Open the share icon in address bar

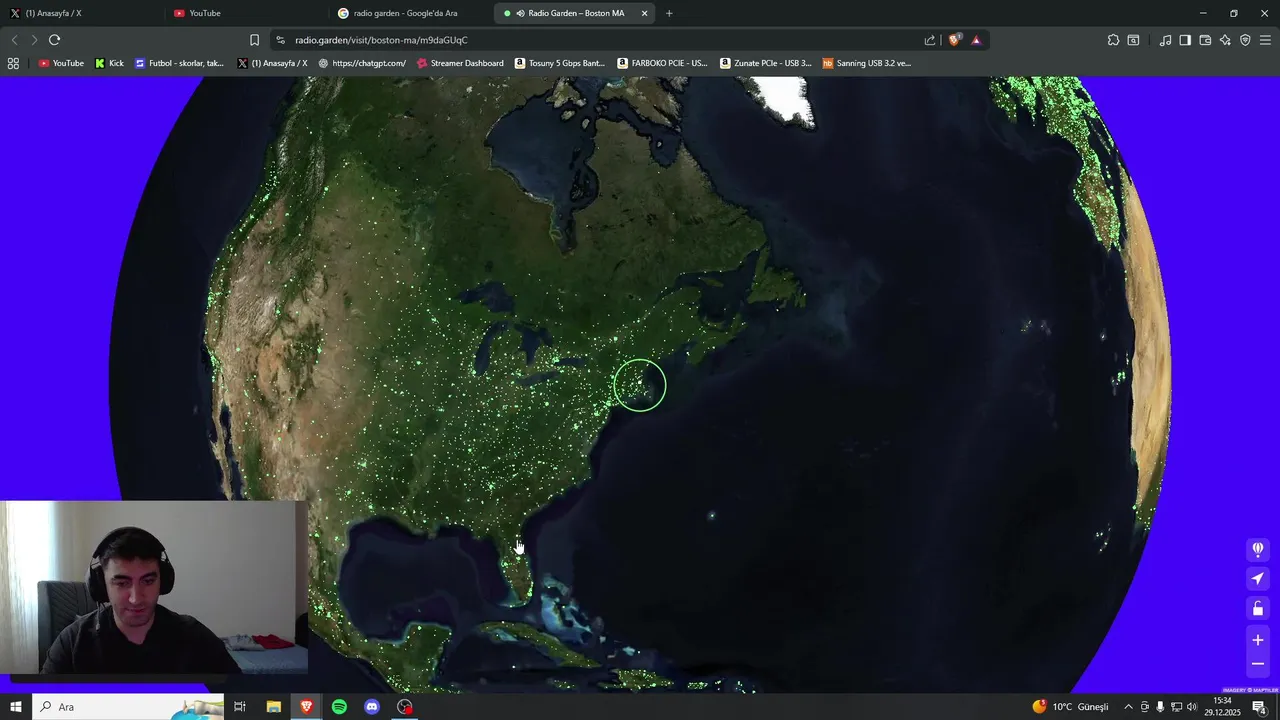[930, 40]
